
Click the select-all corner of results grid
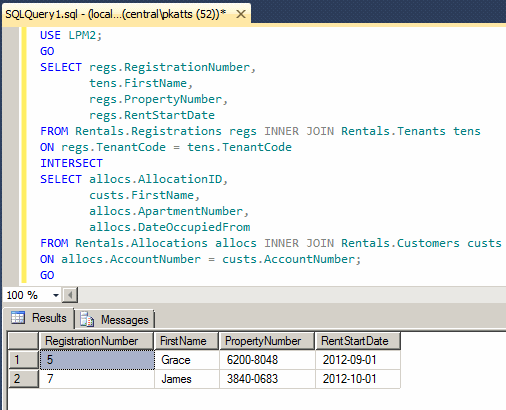pos(23,341)
